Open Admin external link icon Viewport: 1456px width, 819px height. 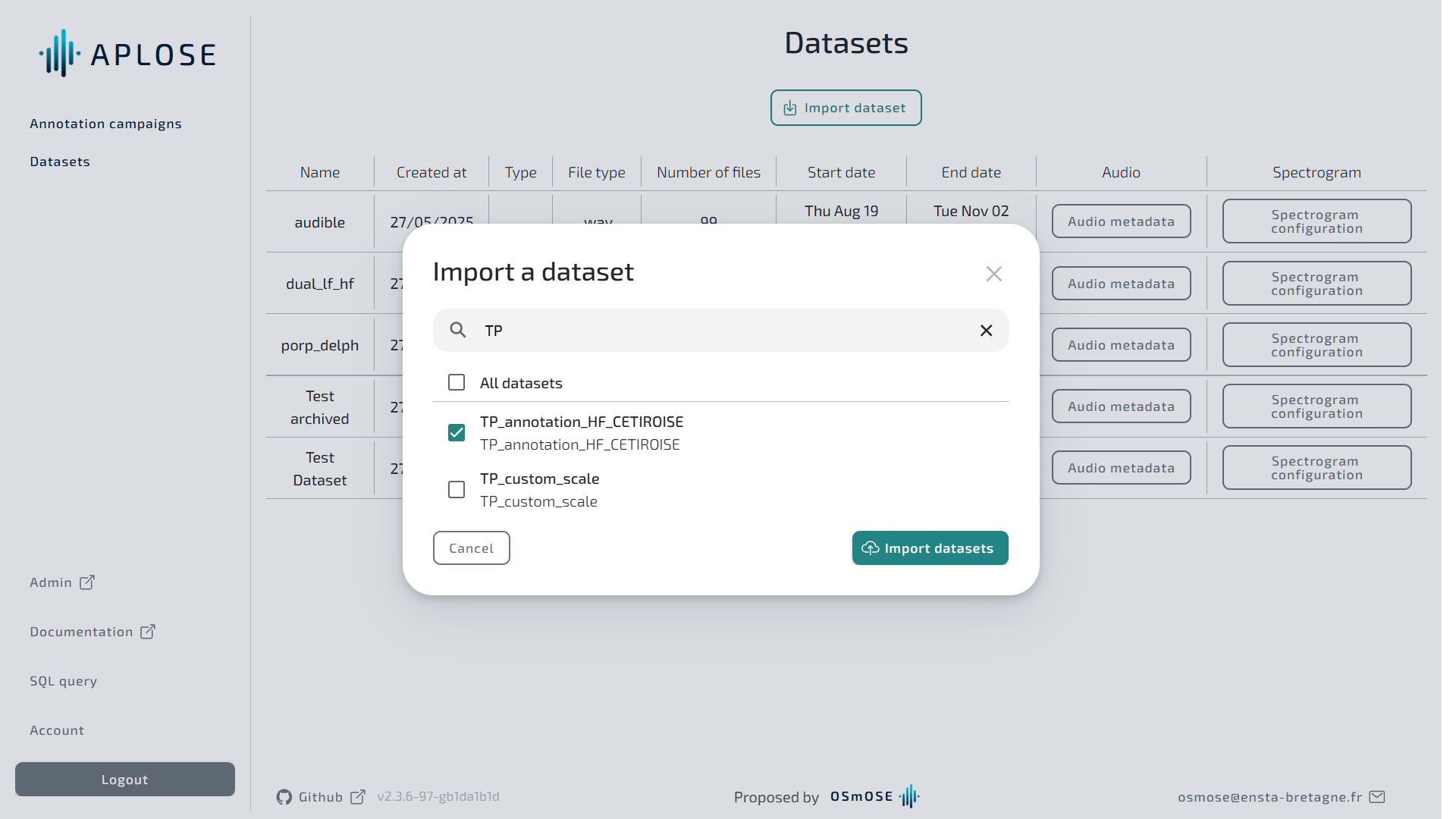point(87,582)
